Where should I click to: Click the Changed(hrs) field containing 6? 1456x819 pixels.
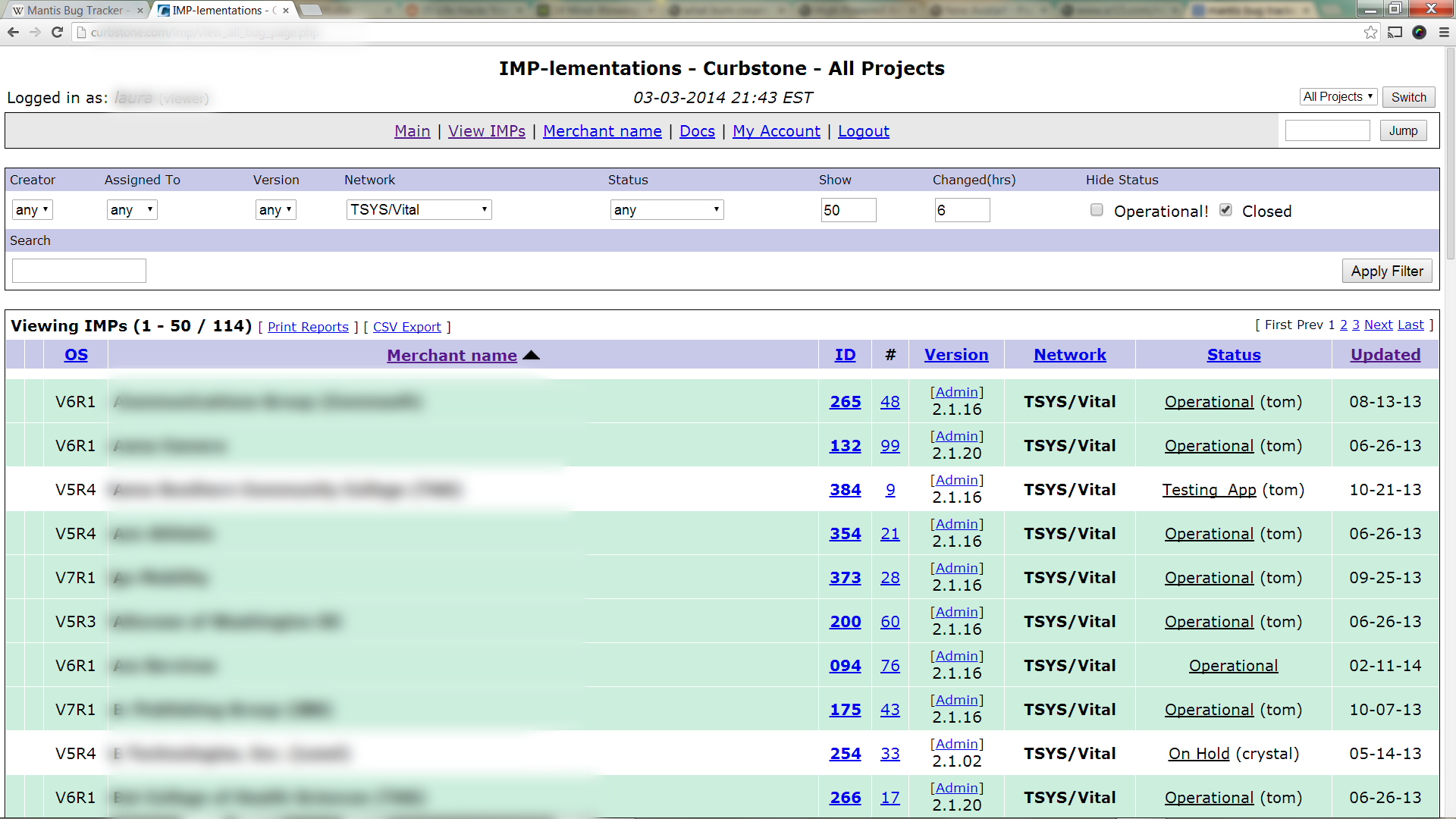point(962,210)
